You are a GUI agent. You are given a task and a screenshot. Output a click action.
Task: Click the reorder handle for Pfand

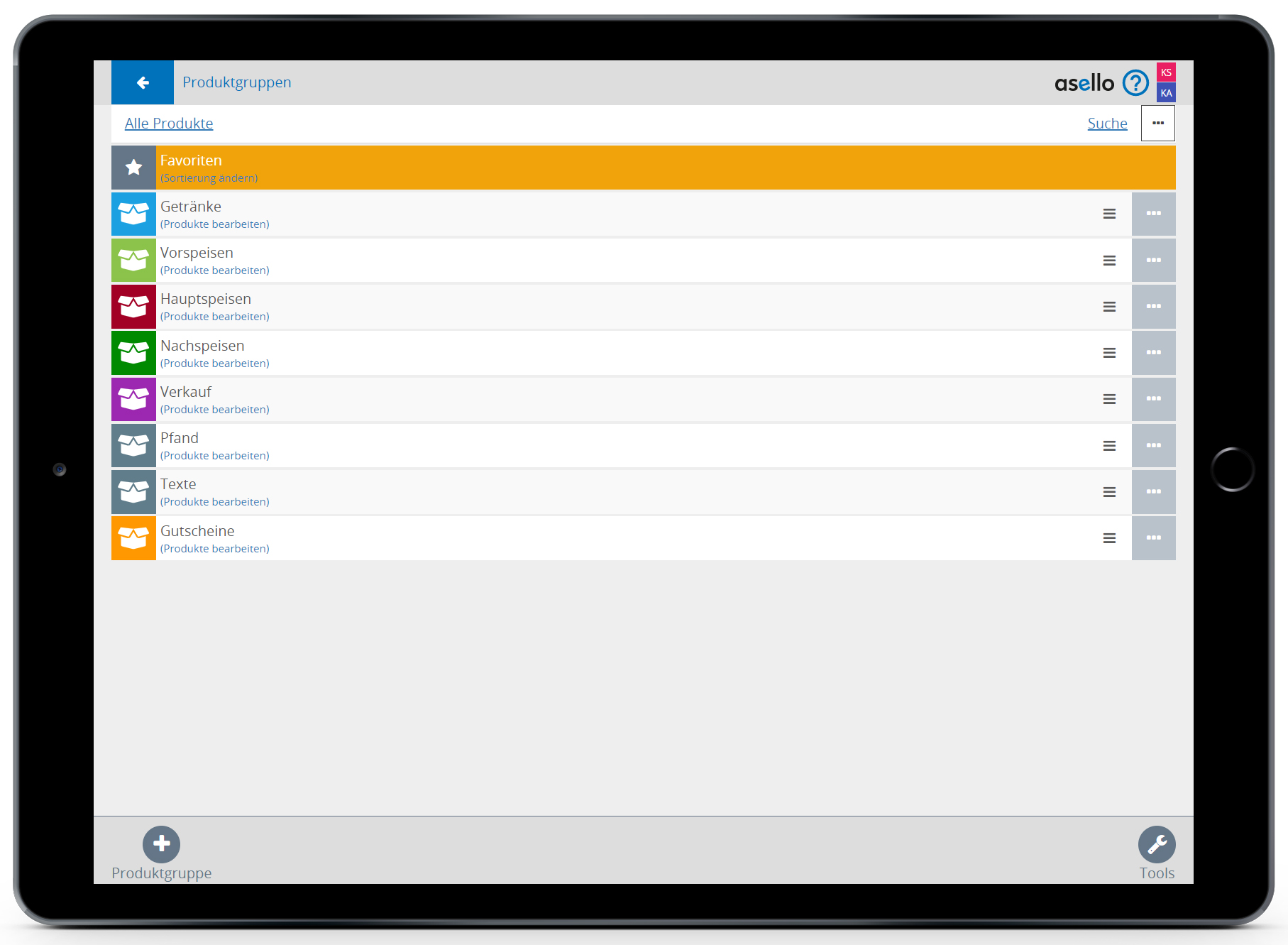pyautogui.click(x=1109, y=446)
